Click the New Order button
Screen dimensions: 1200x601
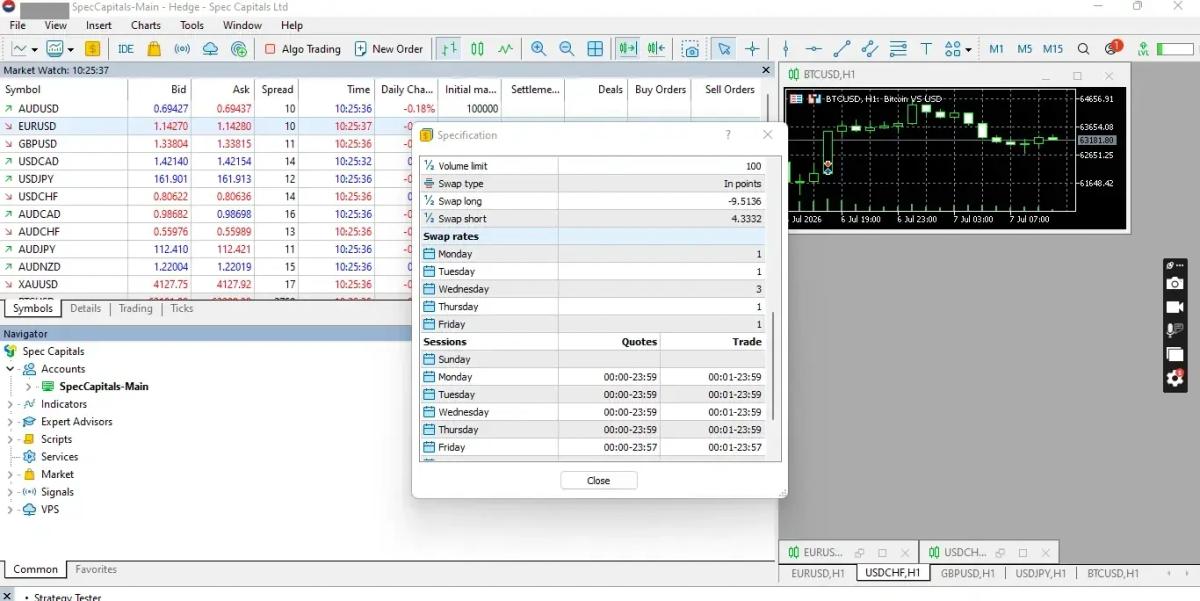(388, 48)
